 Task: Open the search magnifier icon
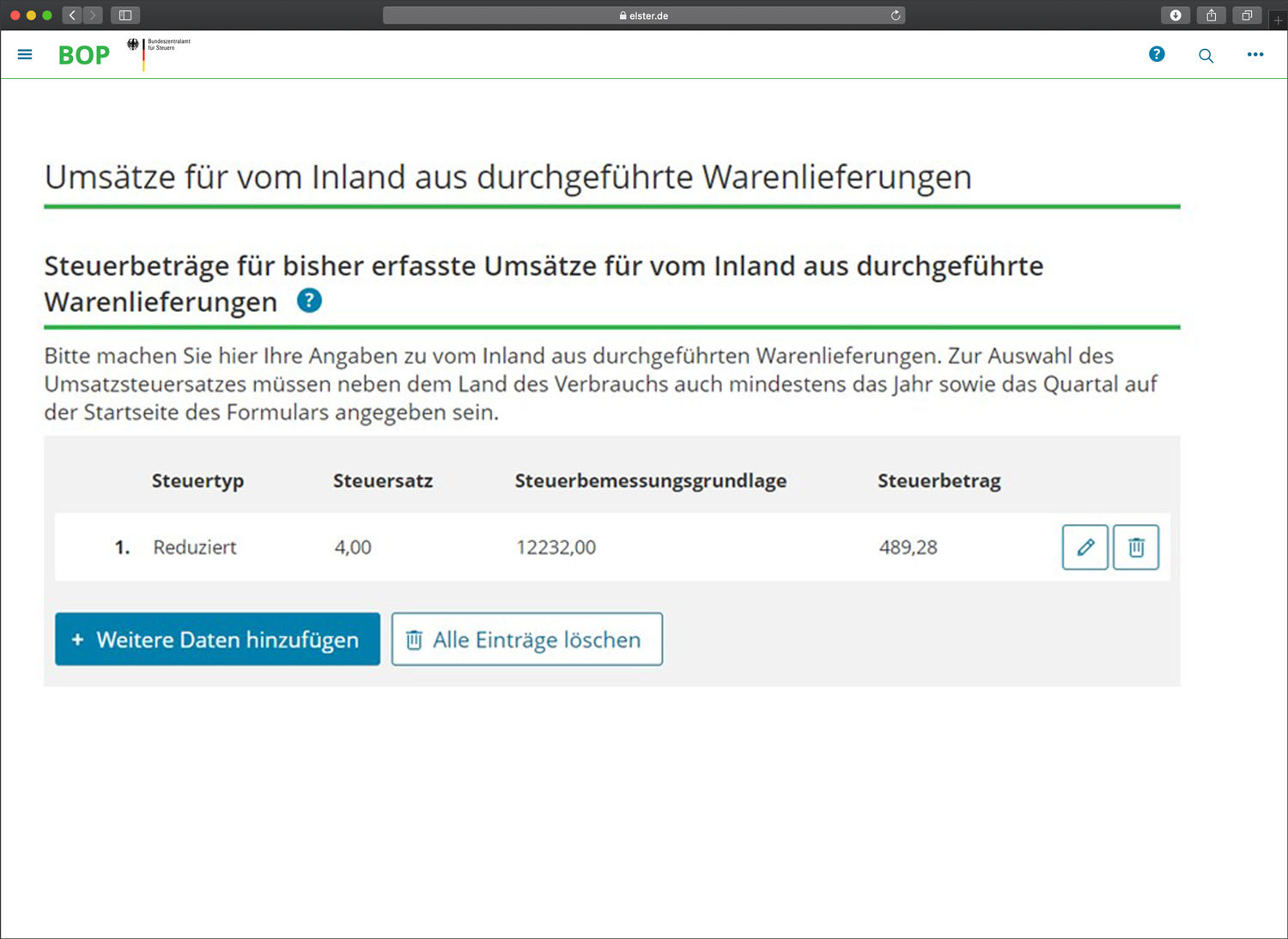1206,55
